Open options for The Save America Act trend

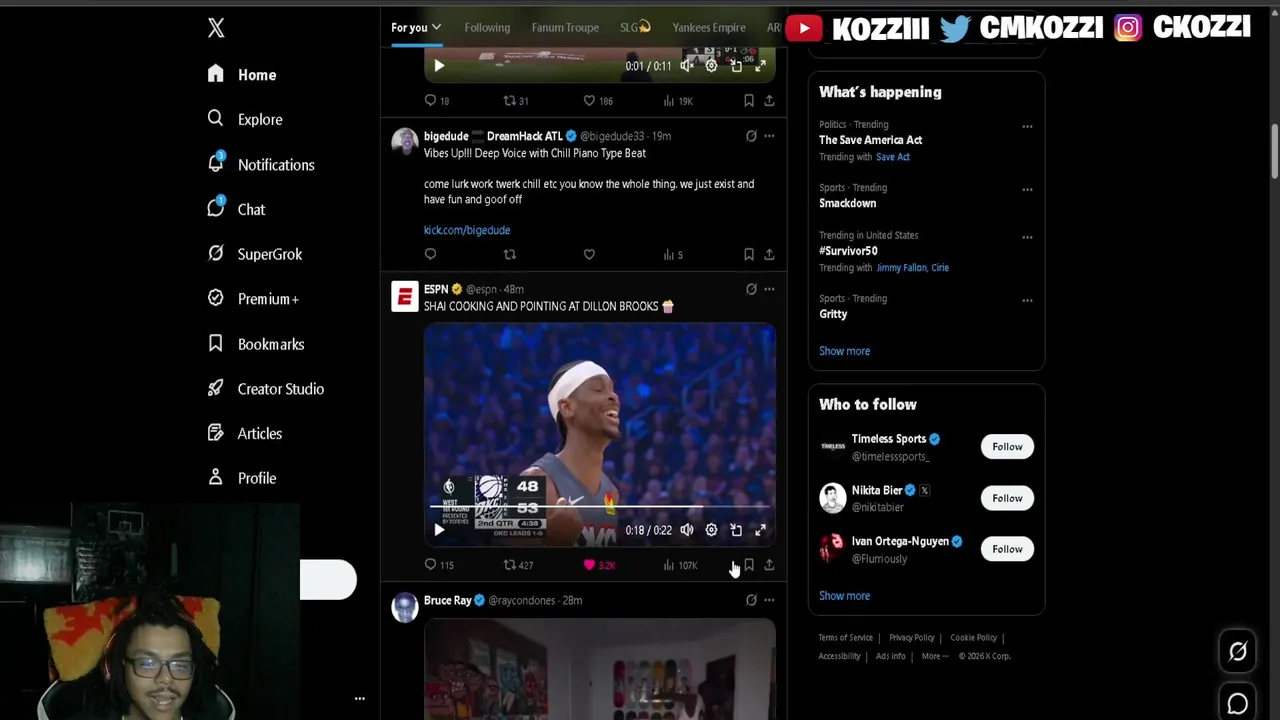tap(1027, 127)
